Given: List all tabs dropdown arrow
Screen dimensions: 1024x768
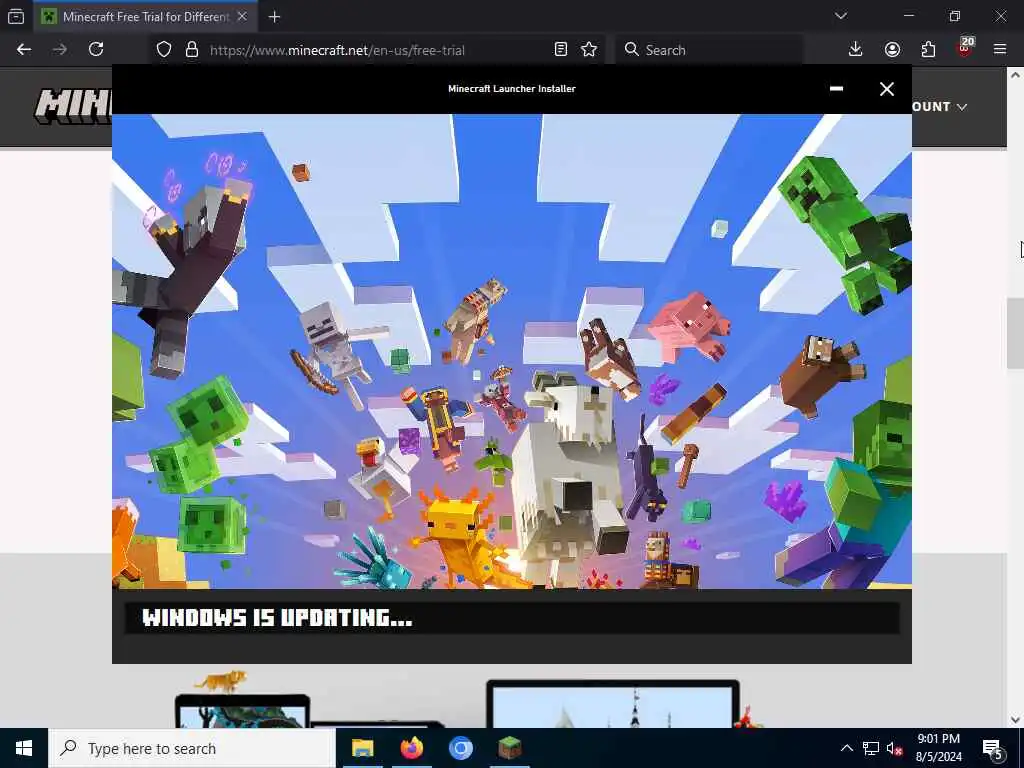Looking at the screenshot, I should (841, 16).
